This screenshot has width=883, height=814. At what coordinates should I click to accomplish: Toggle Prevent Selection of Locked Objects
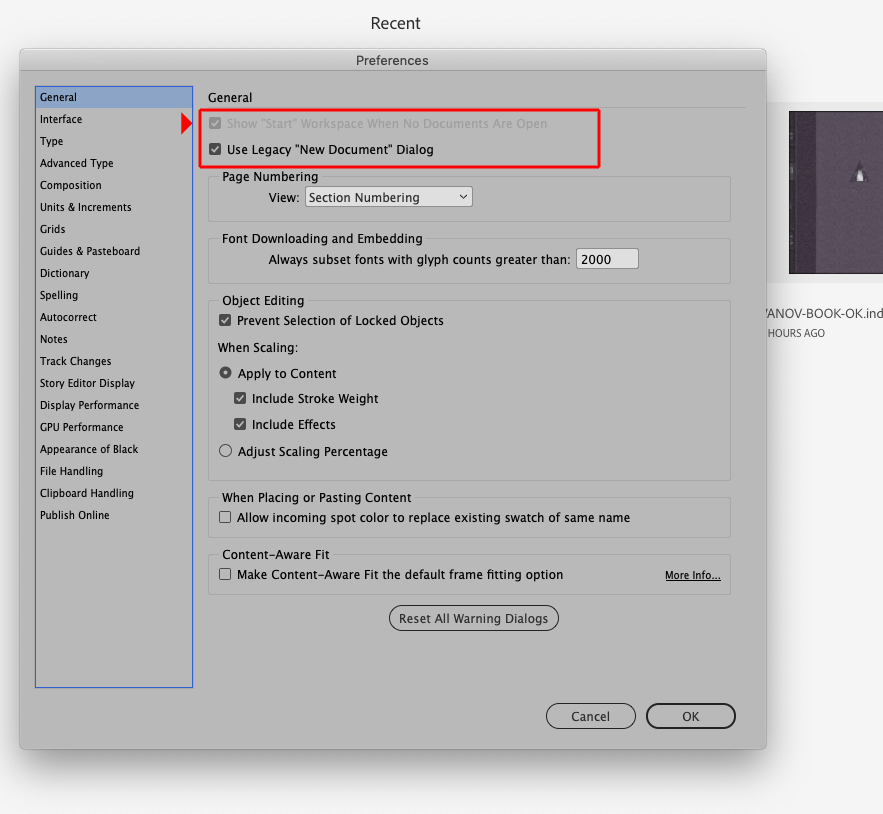225,320
